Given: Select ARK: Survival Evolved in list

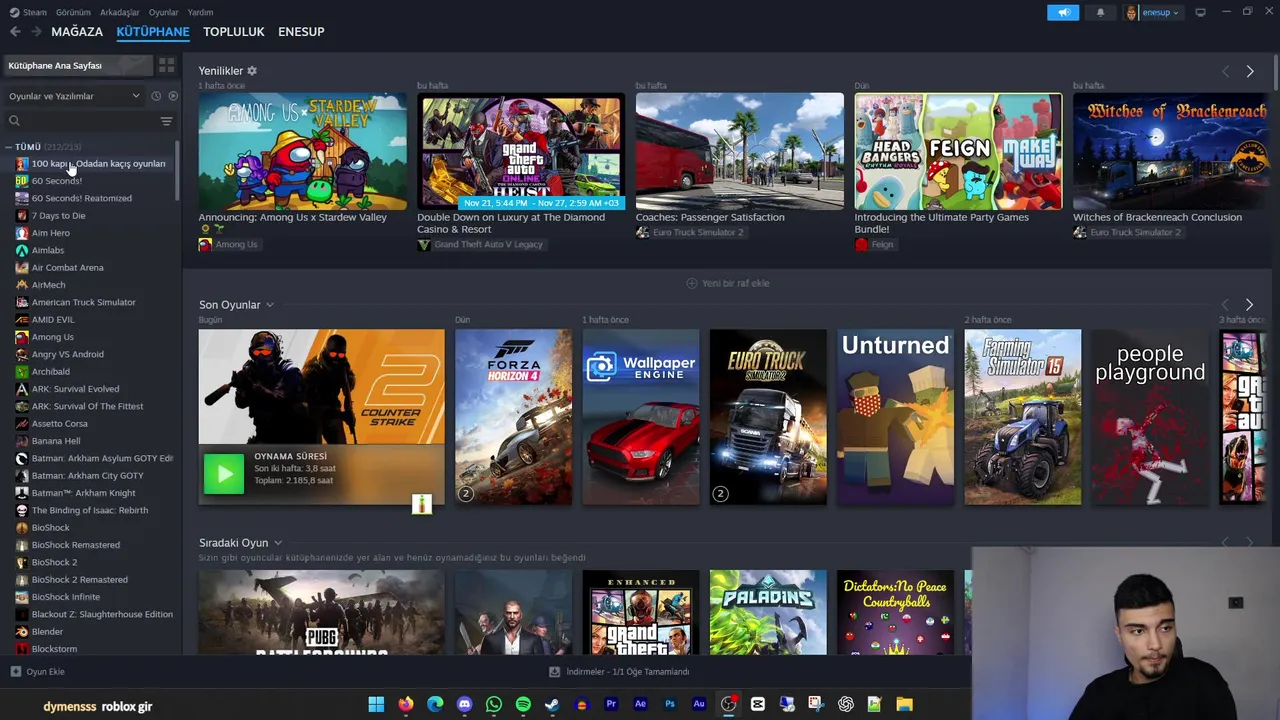Looking at the screenshot, I should [x=75, y=389].
